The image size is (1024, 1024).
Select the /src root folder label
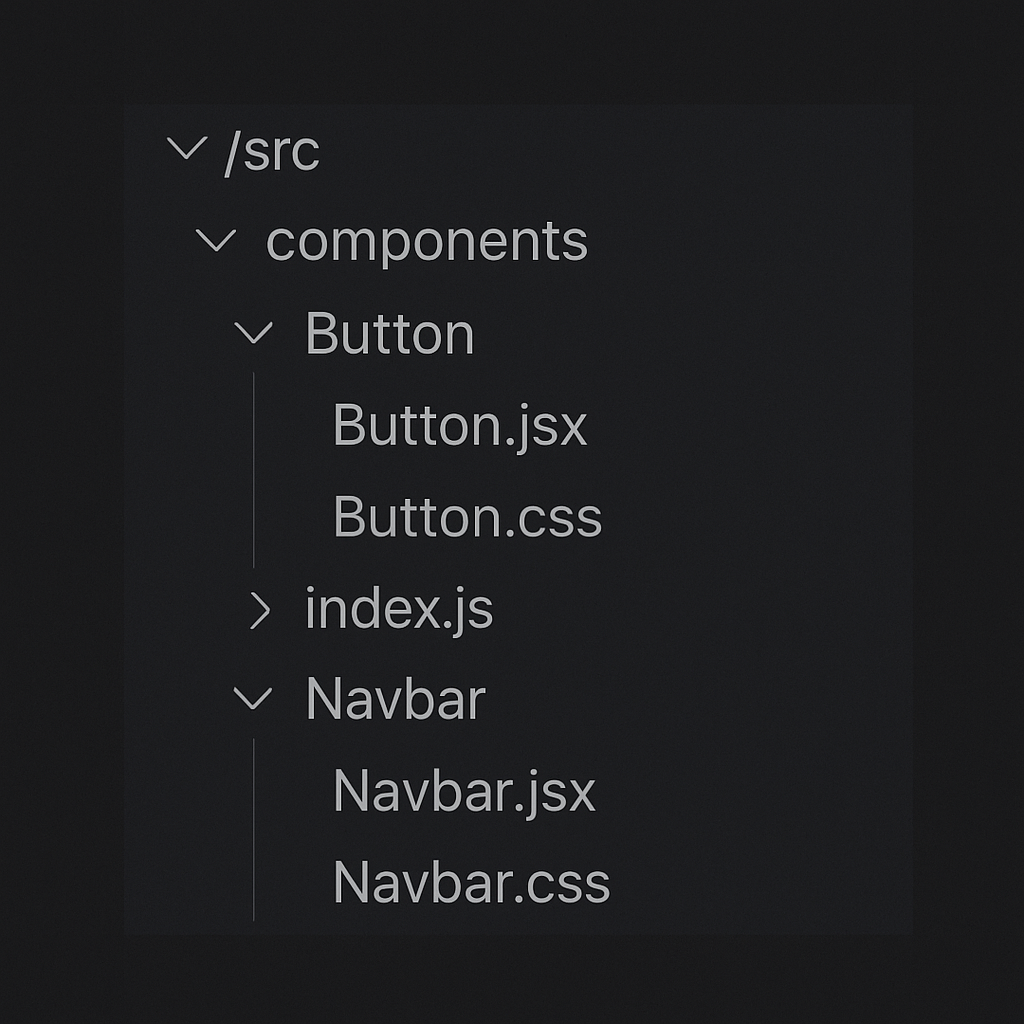point(272,152)
